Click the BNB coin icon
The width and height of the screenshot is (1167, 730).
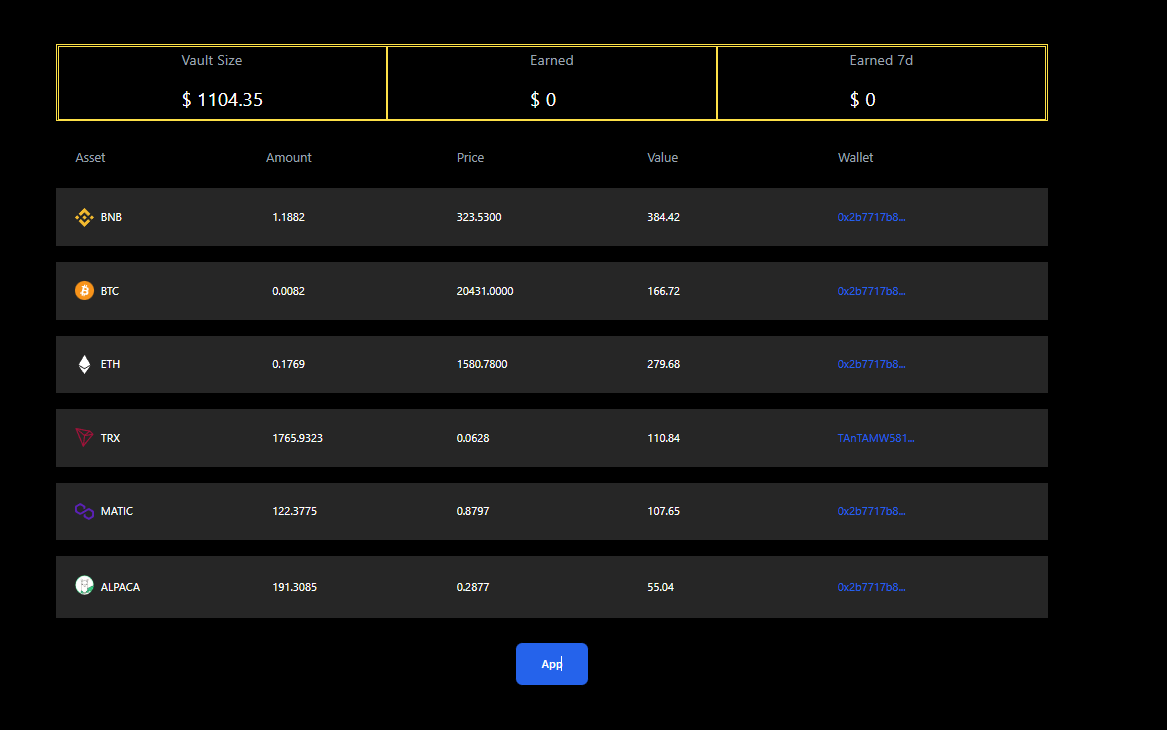pyautogui.click(x=84, y=217)
